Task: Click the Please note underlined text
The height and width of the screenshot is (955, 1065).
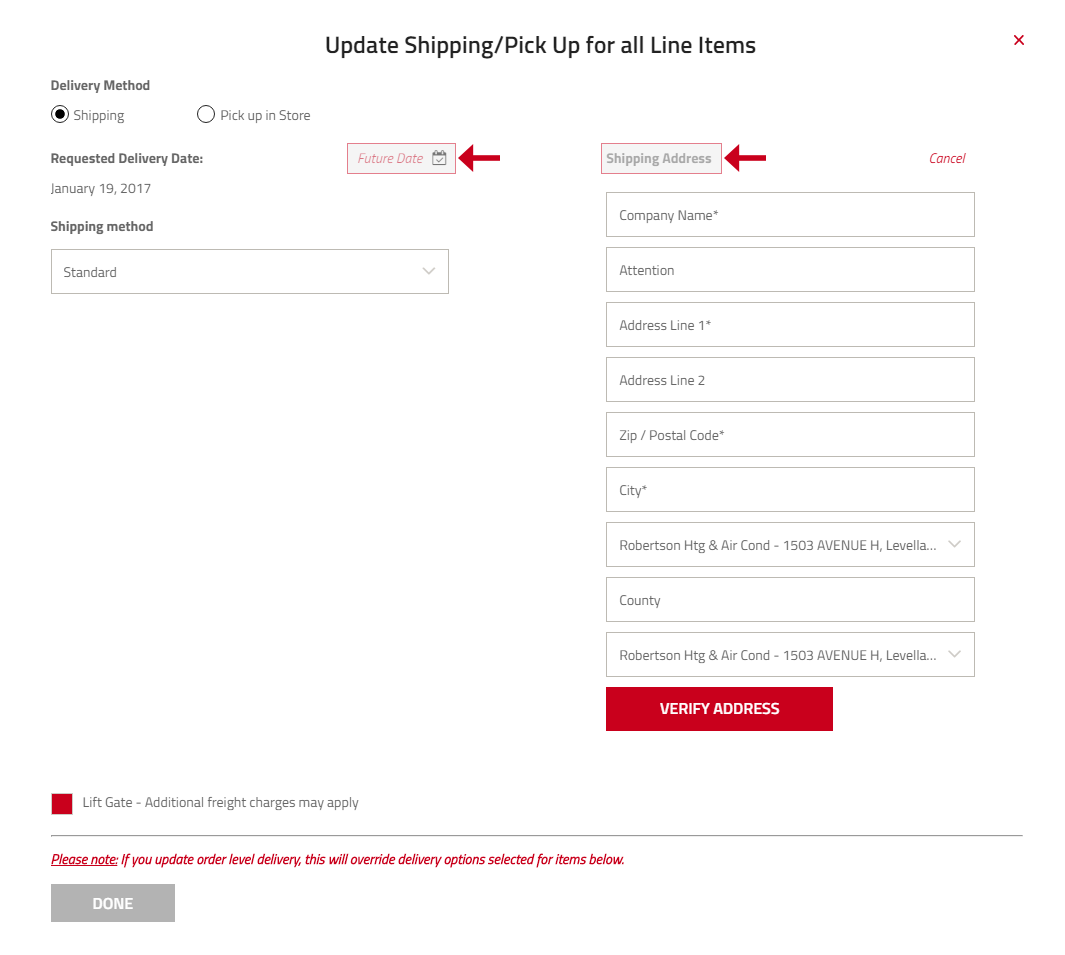Action: 84,859
